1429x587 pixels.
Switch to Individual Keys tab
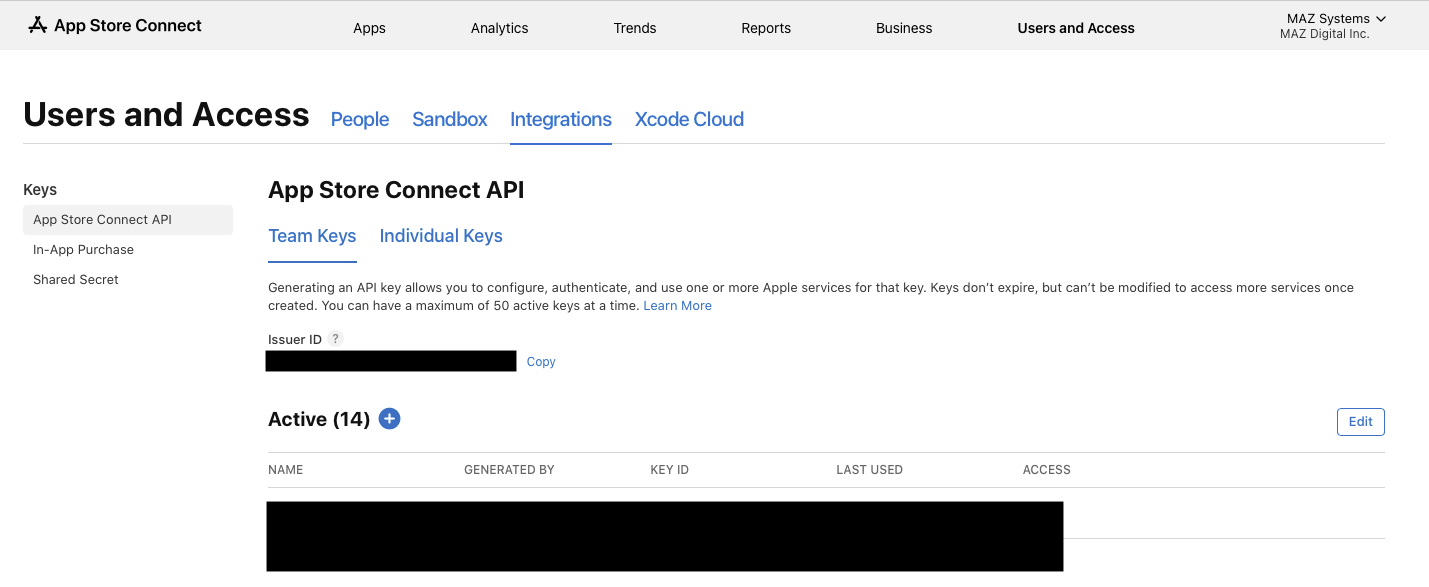pyautogui.click(x=441, y=236)
